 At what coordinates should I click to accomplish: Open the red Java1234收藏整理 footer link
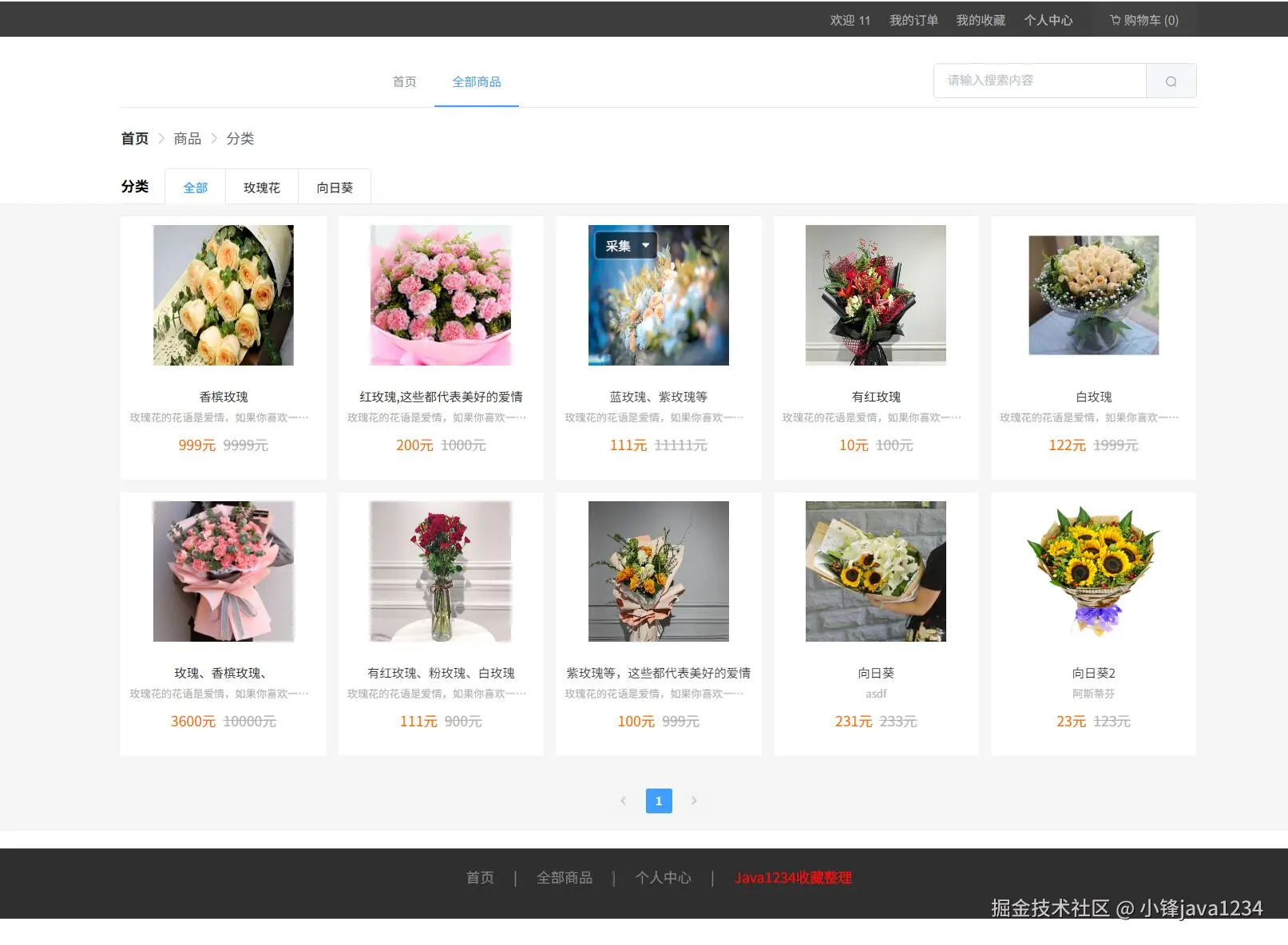pyautogui.click(x=793, y=878)
